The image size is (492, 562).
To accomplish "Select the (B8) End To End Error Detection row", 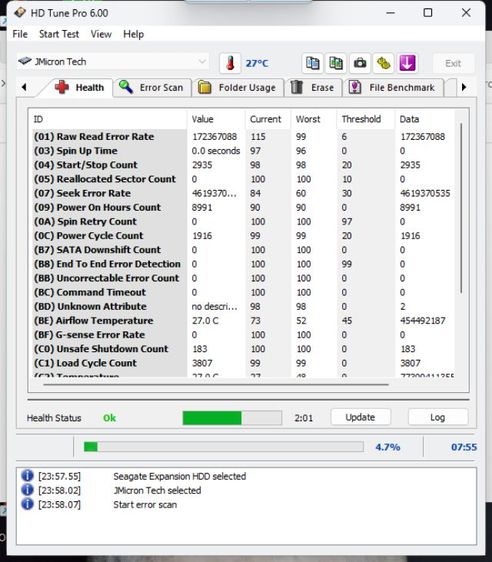I will click(244, 264).
